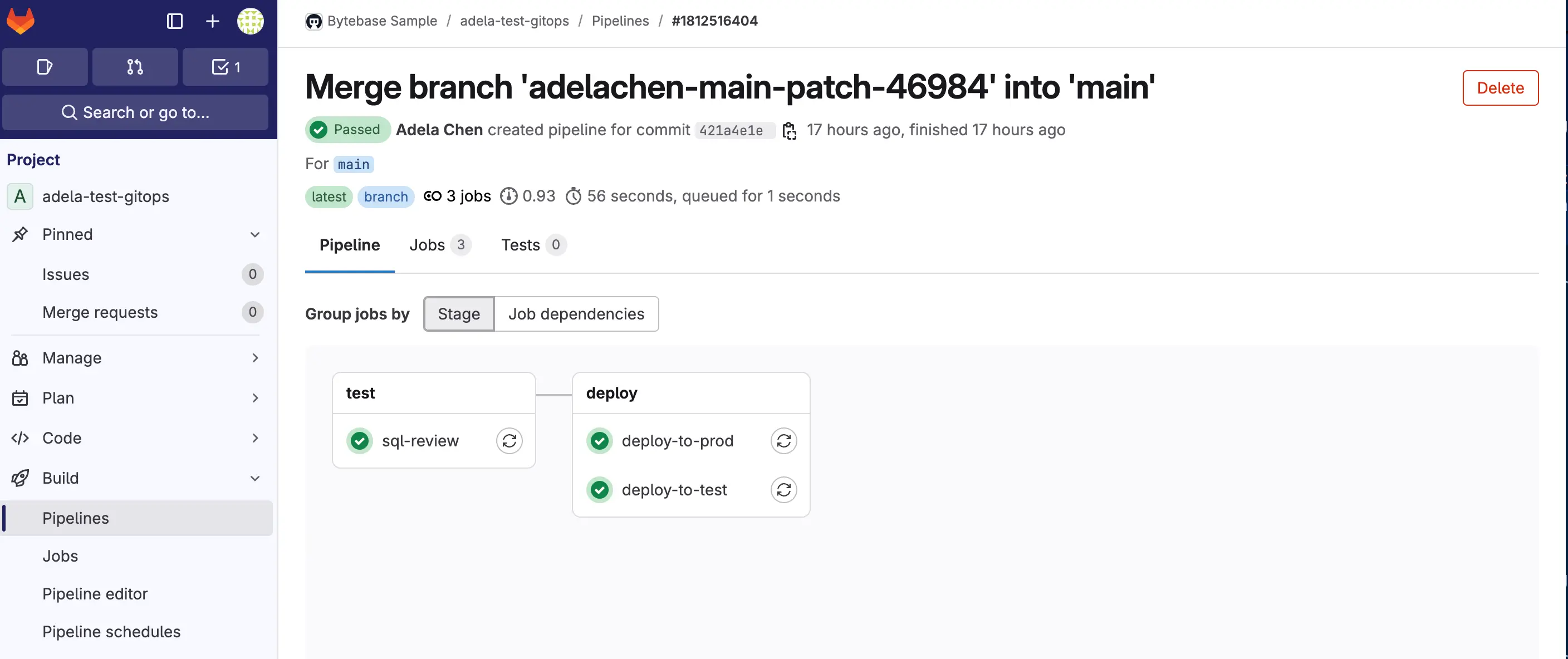Switch to the Jobs tab
The height and width of the screenshot is (659, 1568).
(x=439, y=244)
